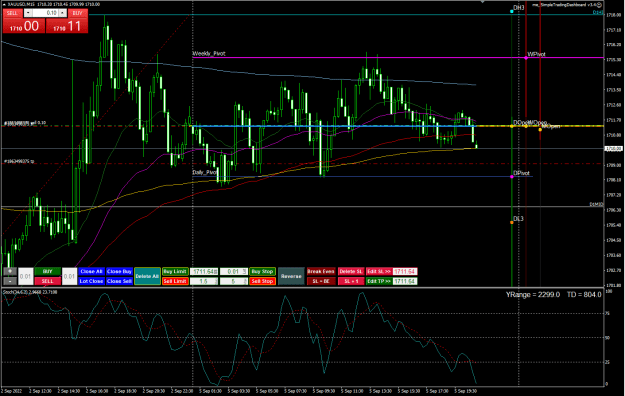Image resolution: width=625 pixels, height=396 pixels.
Task: Click the Edit SL >> button
Action: (x=379, y=272)
